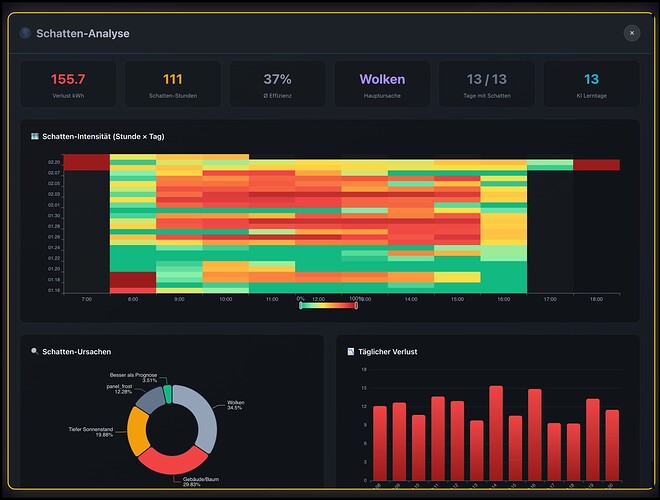Click the tallest bar in Täglicher Verlust chart

[x=496, y=433]
